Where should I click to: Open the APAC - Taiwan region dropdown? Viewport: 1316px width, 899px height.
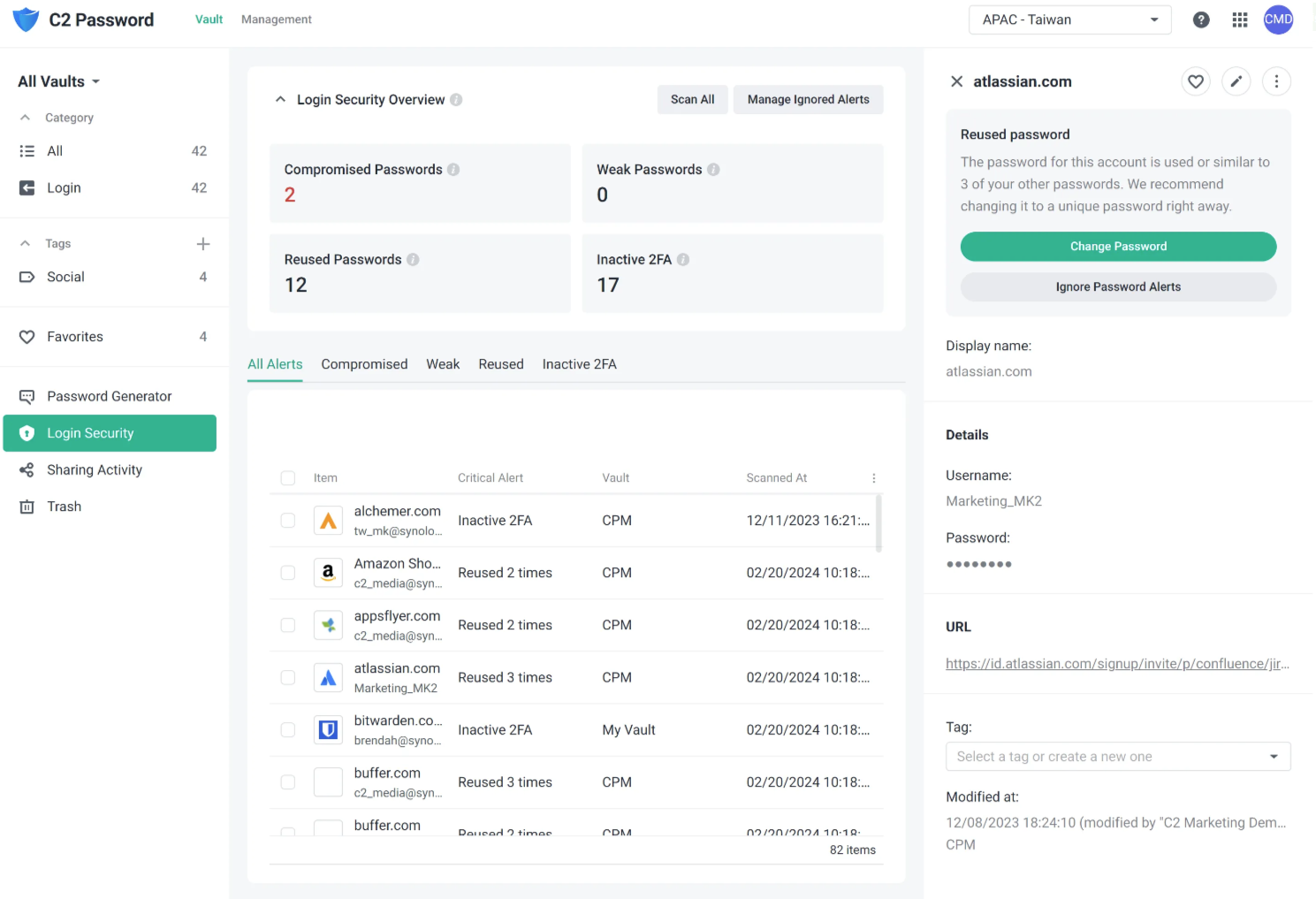[x=1069, y=19]
